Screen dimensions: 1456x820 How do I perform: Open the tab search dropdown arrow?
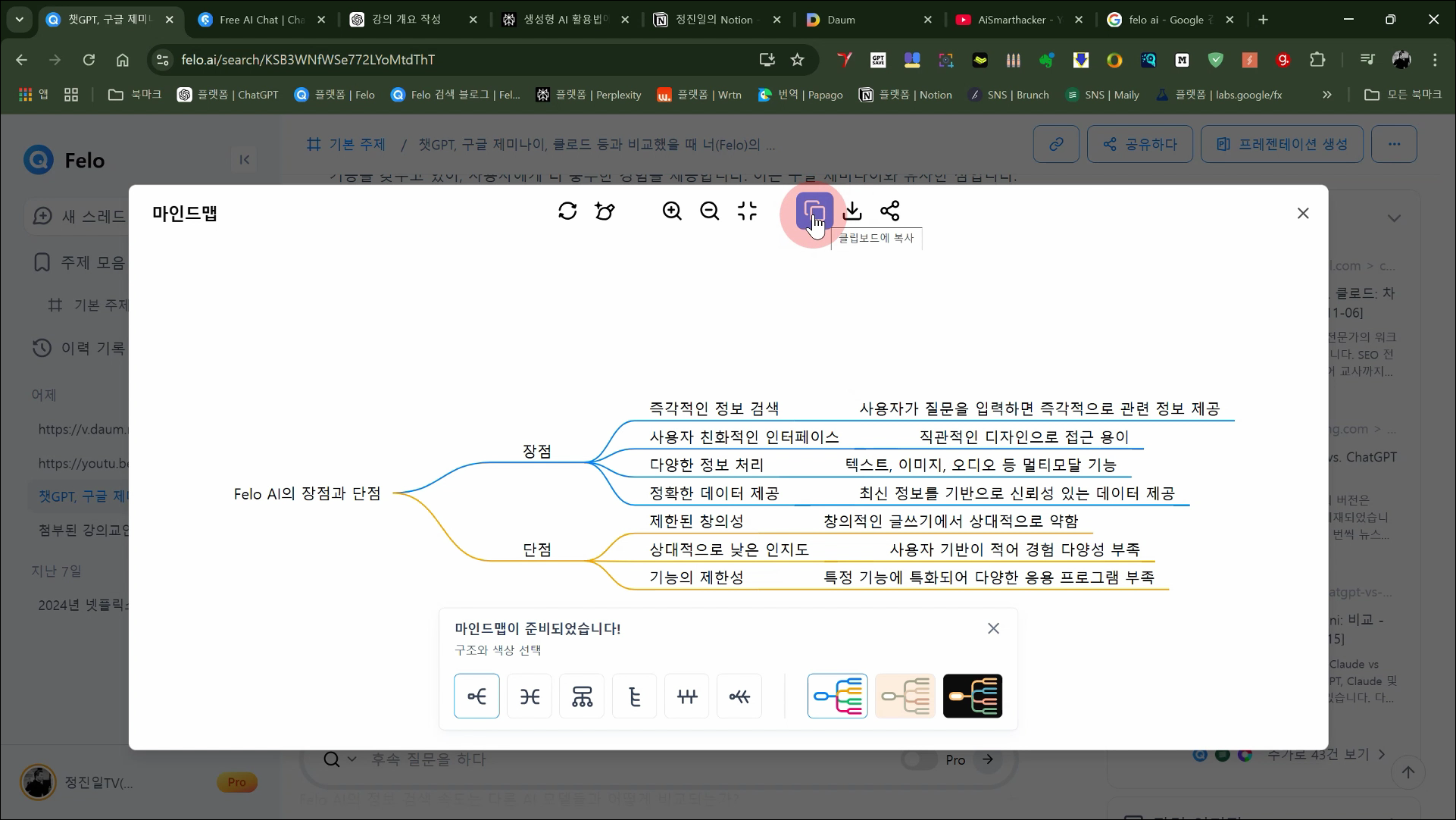tap(19, 20)
